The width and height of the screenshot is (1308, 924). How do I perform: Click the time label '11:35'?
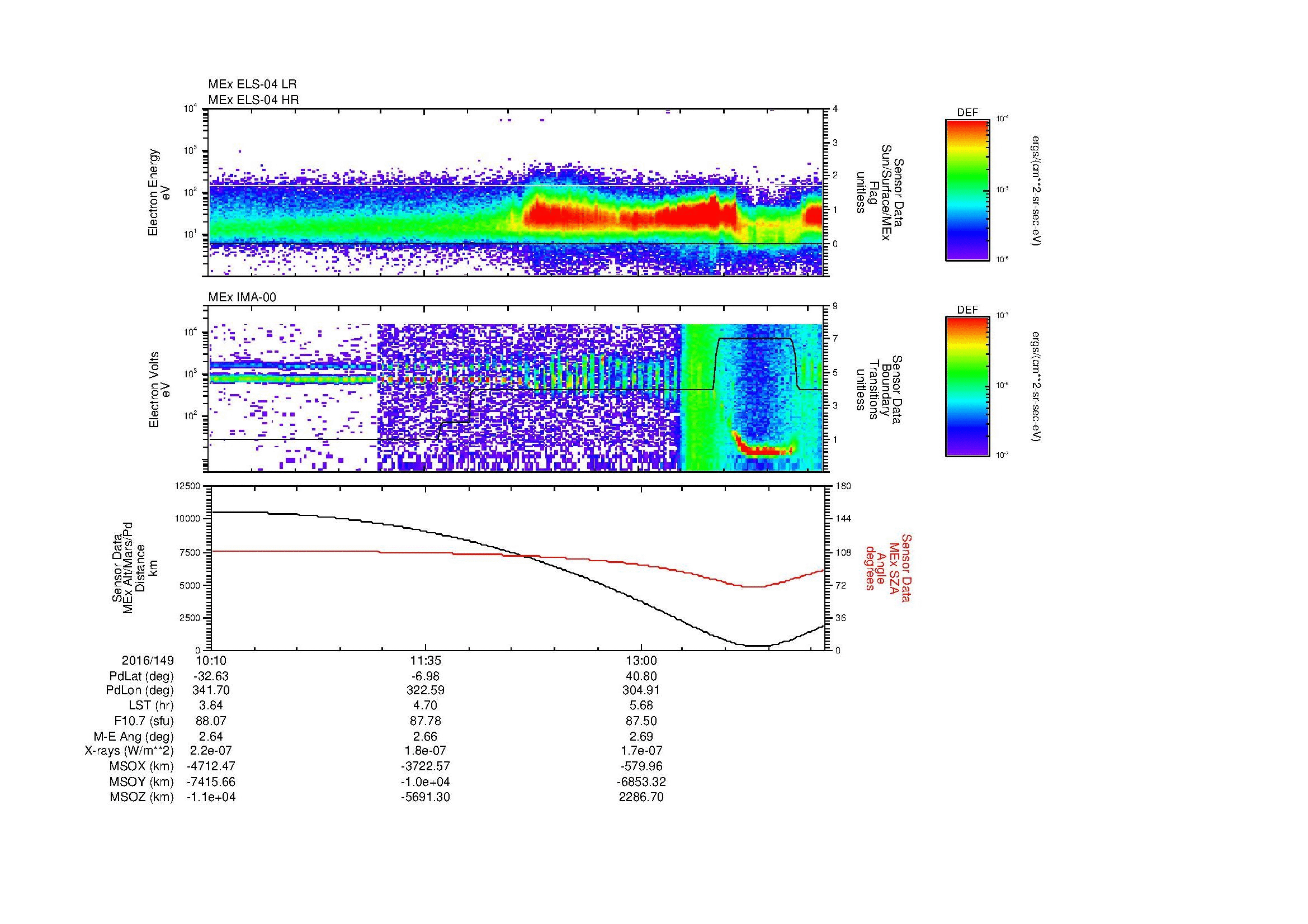[x=426, y=661]
